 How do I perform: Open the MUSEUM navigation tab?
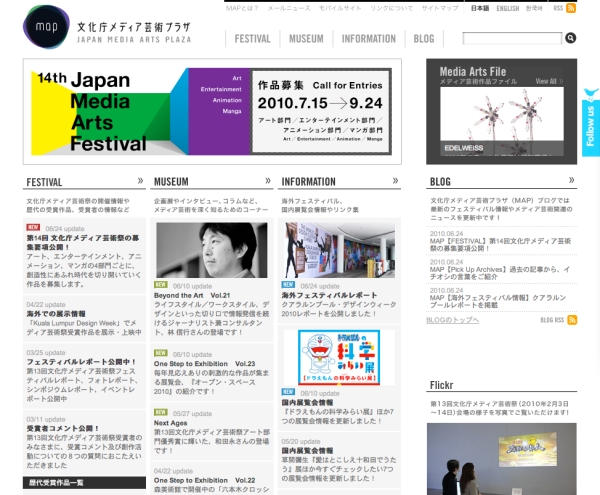pos(306,39)
